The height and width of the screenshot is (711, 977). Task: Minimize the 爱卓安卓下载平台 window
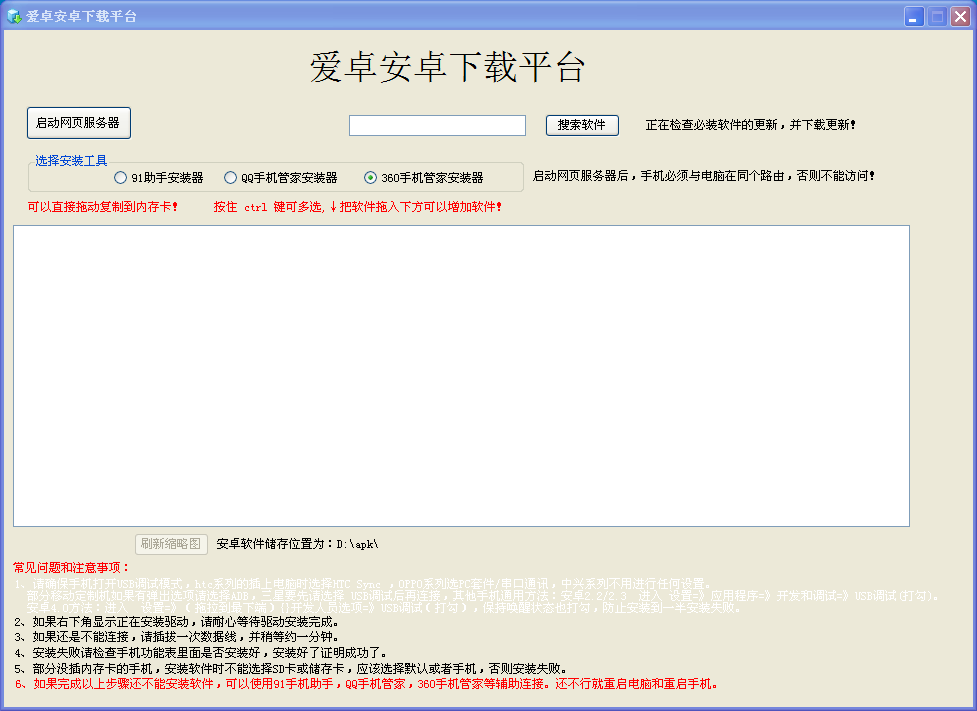click(x=913, y=16)
